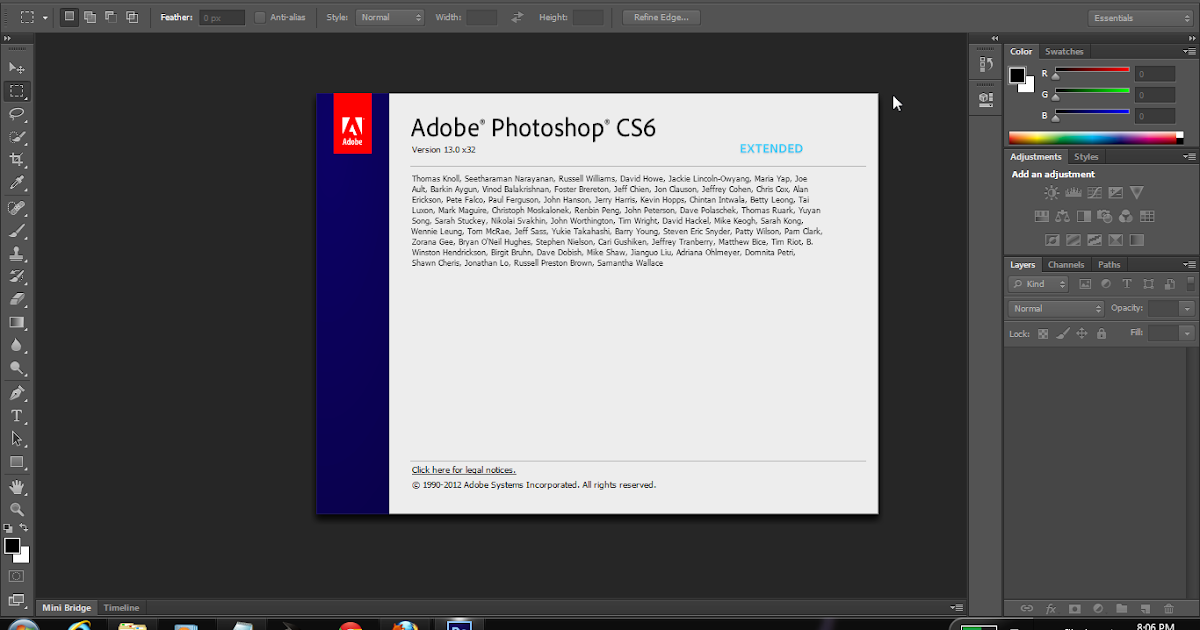The image size is (1200, 630).
Task: Select the Move tool
Action: (17, 67)
